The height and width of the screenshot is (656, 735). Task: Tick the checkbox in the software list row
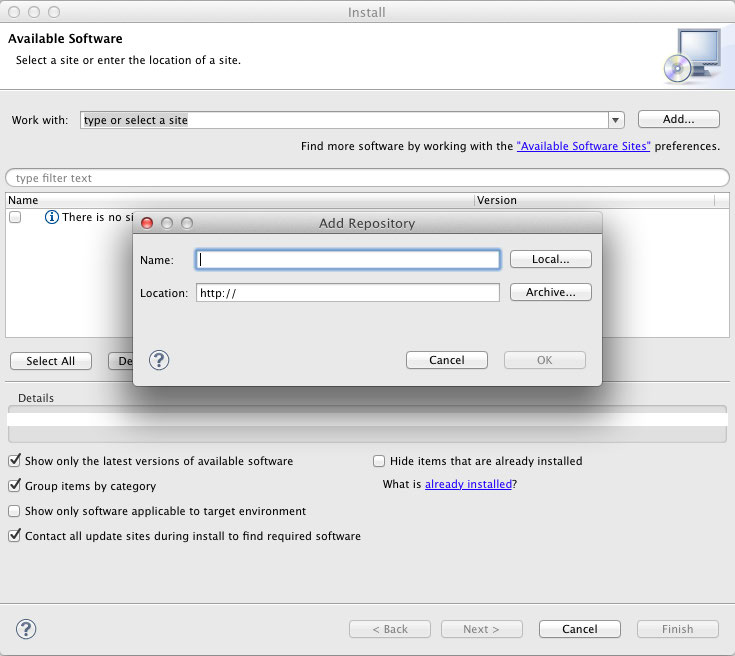pos(15,217)
